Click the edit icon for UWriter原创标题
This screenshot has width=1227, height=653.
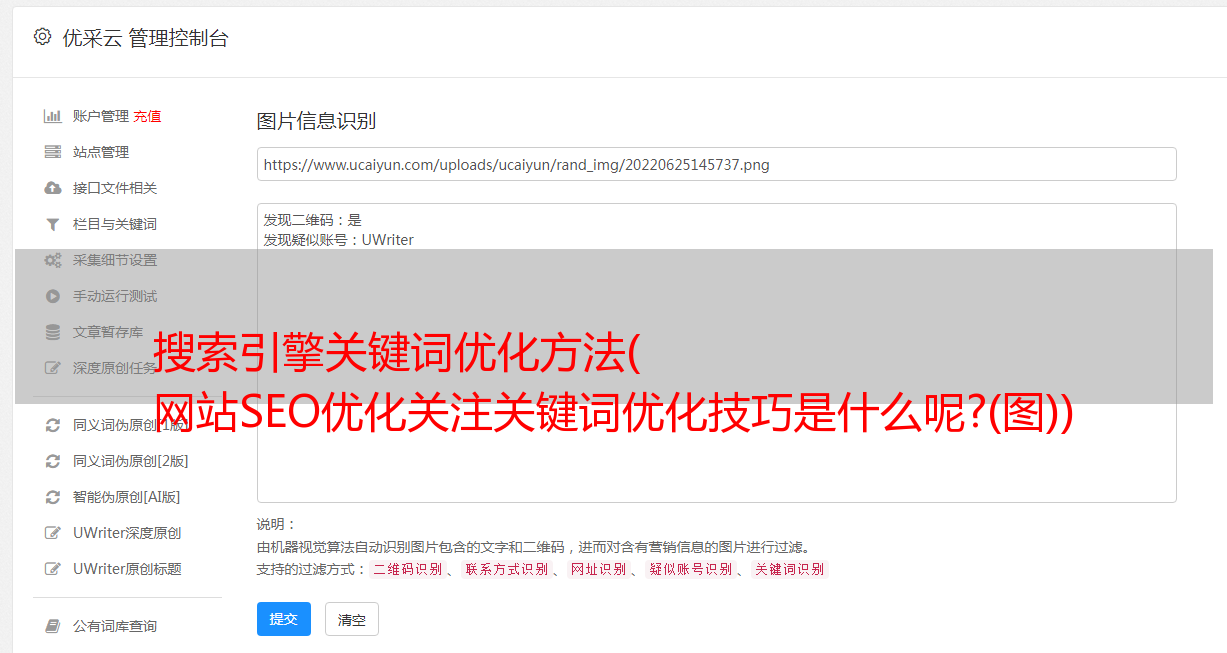point(53,569)
